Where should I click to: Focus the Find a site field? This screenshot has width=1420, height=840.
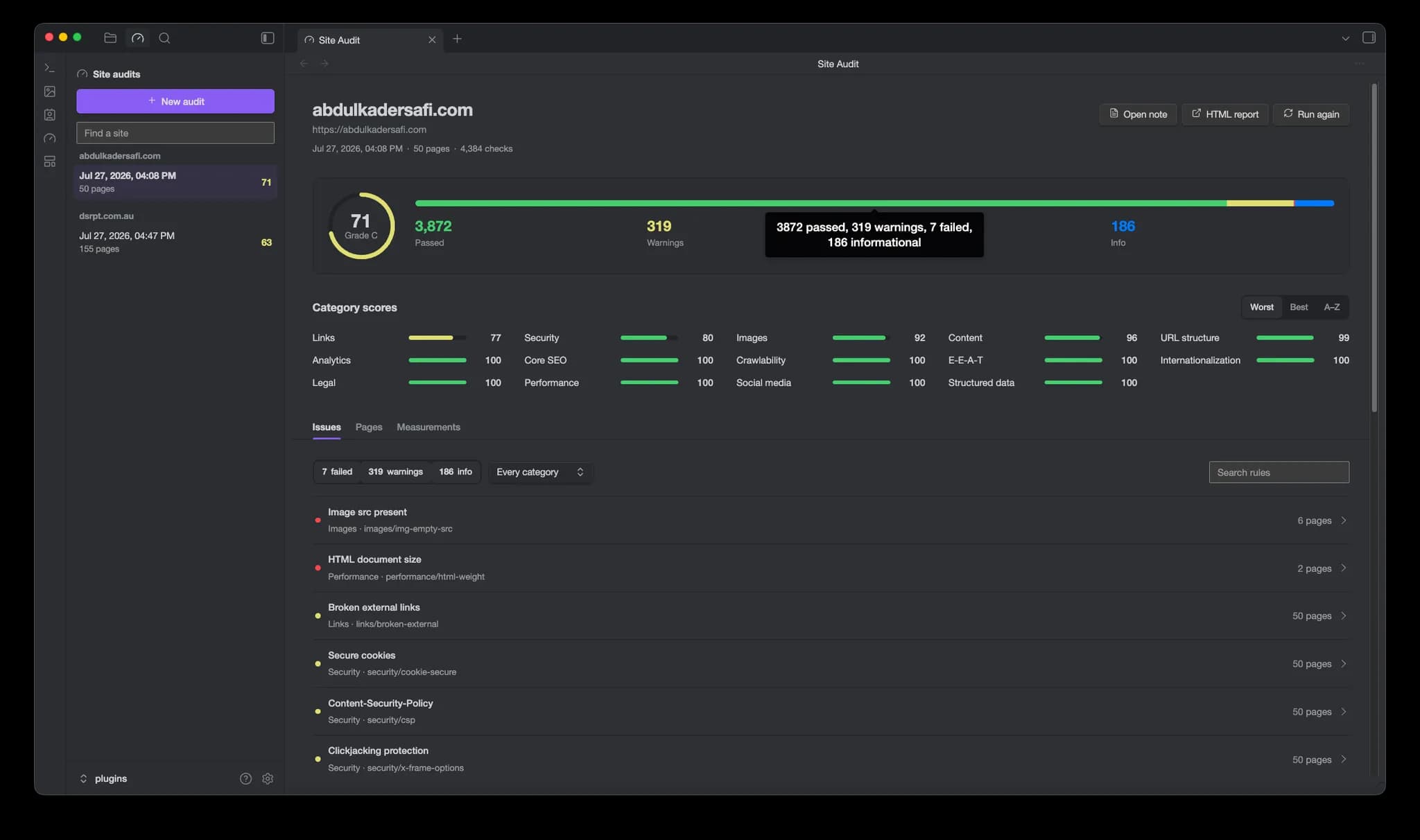pyautogui.click(x=175, y=133)
